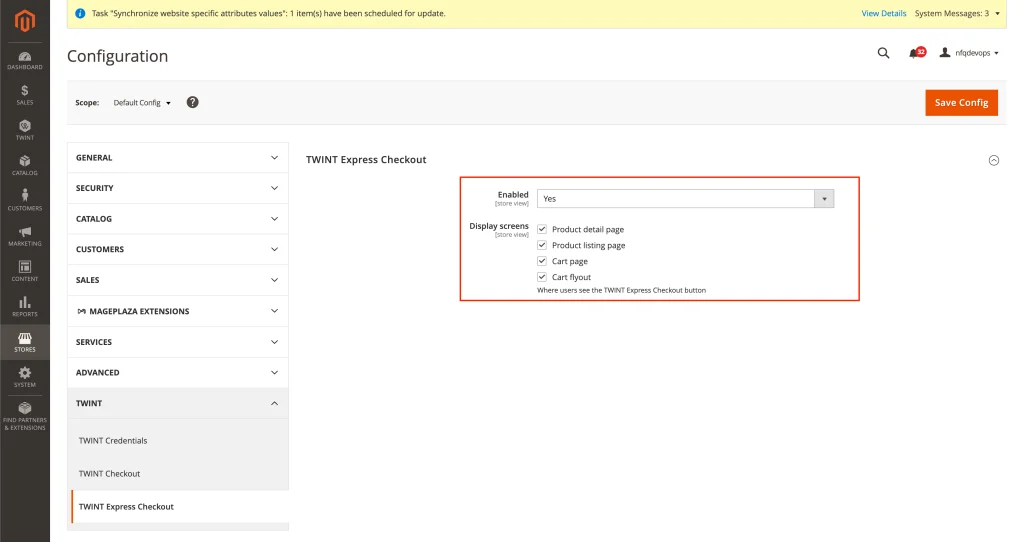Open the TWINT sidebar icon

[x=25, y=131]
